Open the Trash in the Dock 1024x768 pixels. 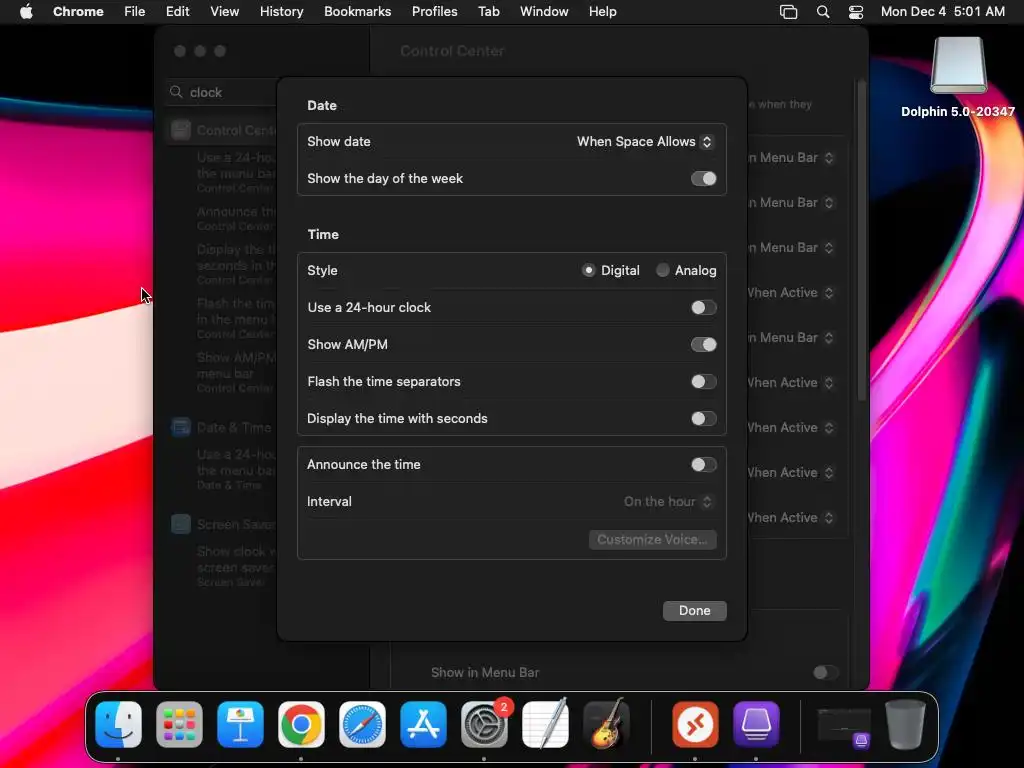tap(904, 724)
